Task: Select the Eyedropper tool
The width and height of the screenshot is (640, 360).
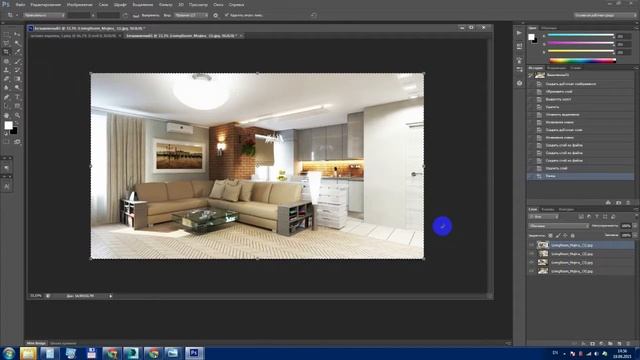Action: click(x=17, y=52)
